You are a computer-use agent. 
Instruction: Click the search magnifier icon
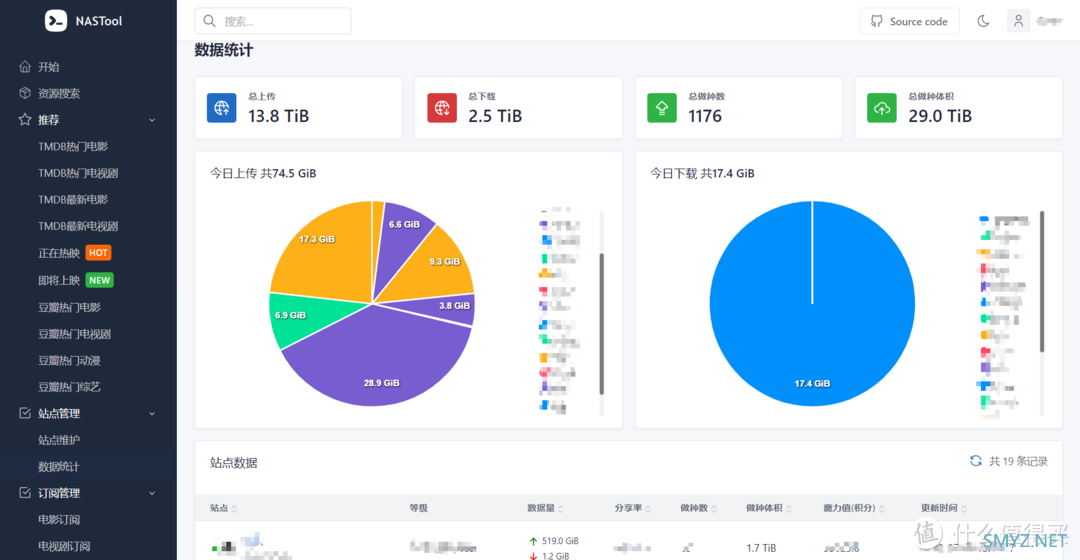(210, 21)
